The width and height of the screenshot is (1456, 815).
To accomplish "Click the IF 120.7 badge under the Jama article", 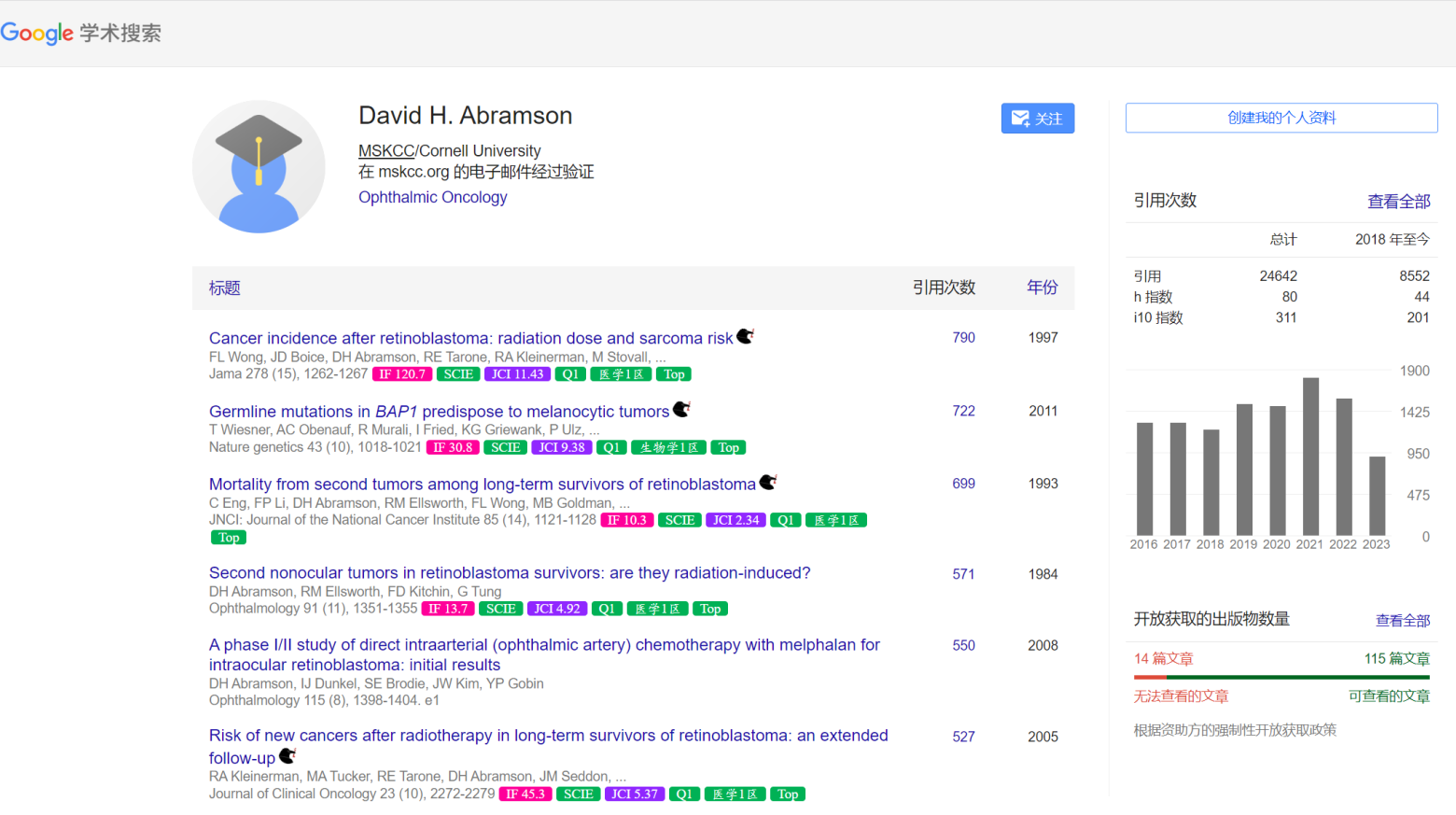I will click(x=401, y=374).
